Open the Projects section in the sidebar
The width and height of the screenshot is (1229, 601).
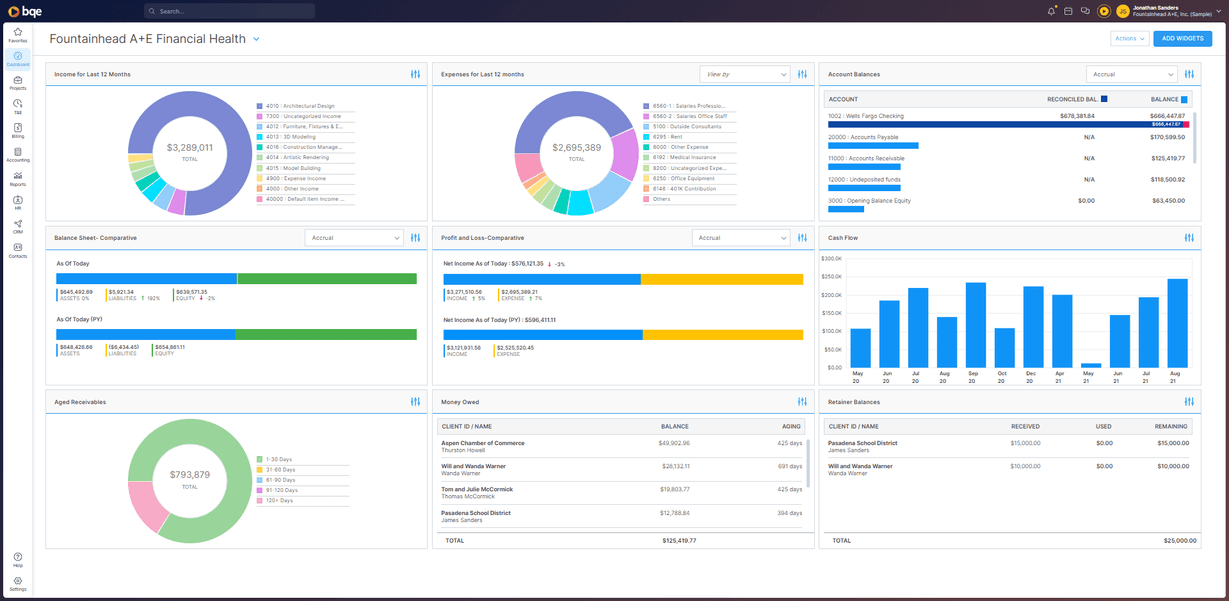point(17,80)
